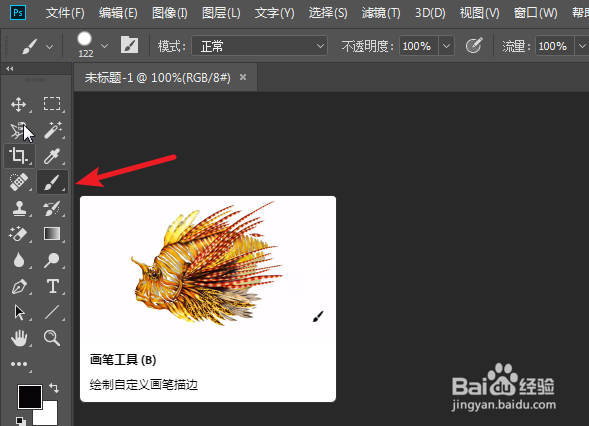
Task: Select the Brush tool in toolbox
Action: 52,182
